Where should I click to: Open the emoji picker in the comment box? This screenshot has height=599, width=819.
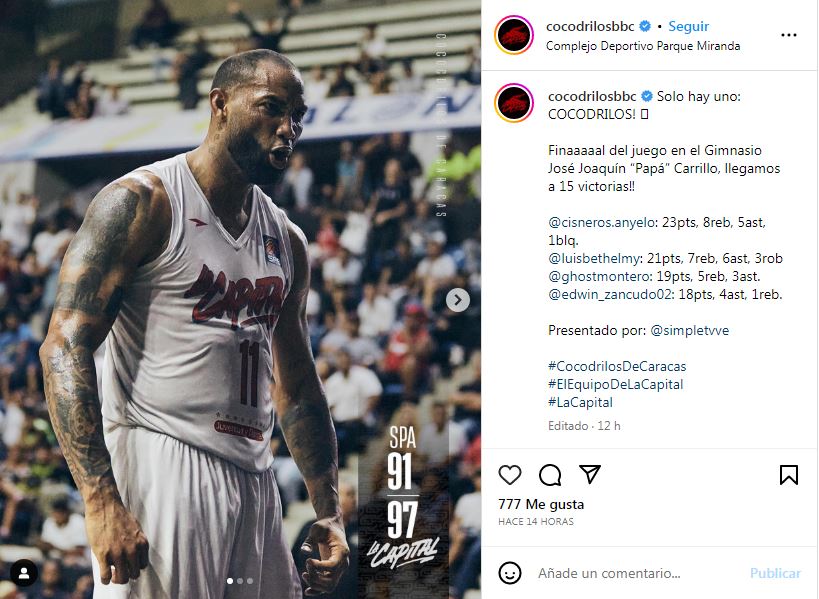(510, 573)
